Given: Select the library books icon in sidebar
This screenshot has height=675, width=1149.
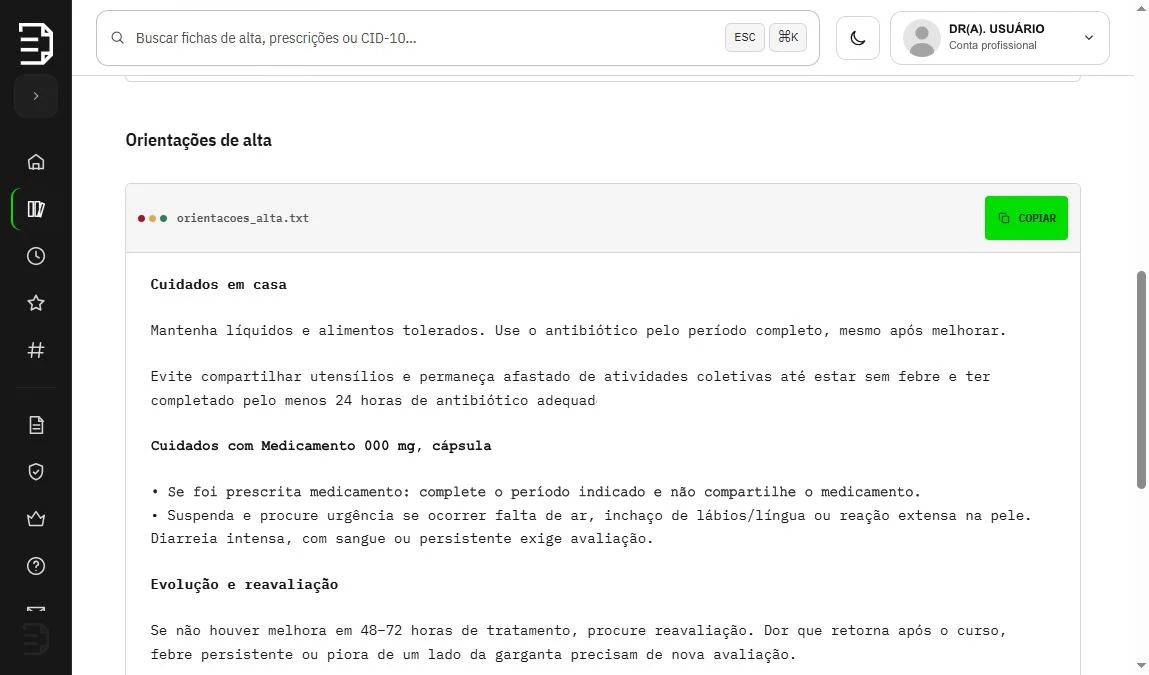Looking at the screenshot, I should coord(36,209).
